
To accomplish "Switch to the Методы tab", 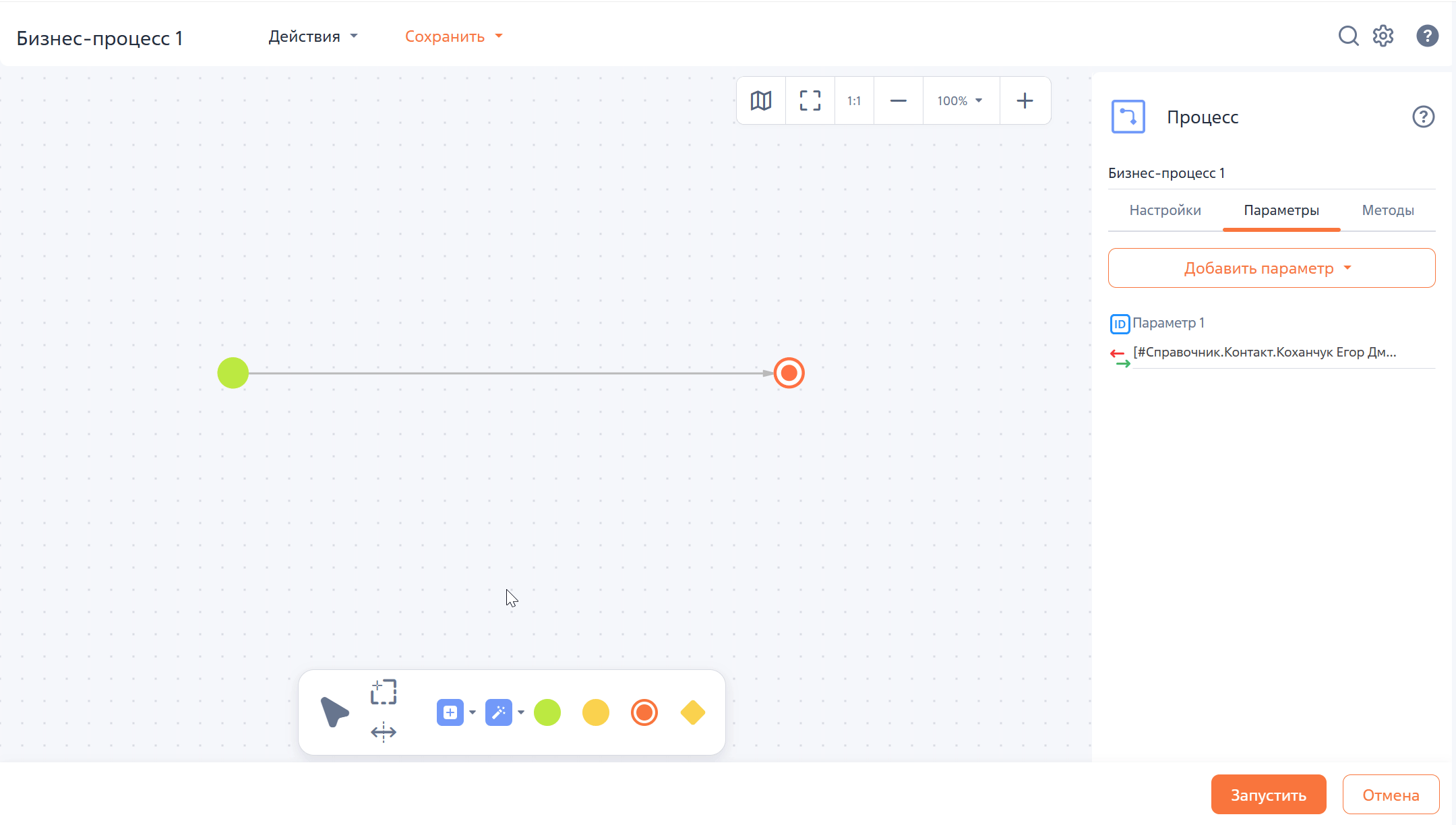I will tap(1388, 210).
